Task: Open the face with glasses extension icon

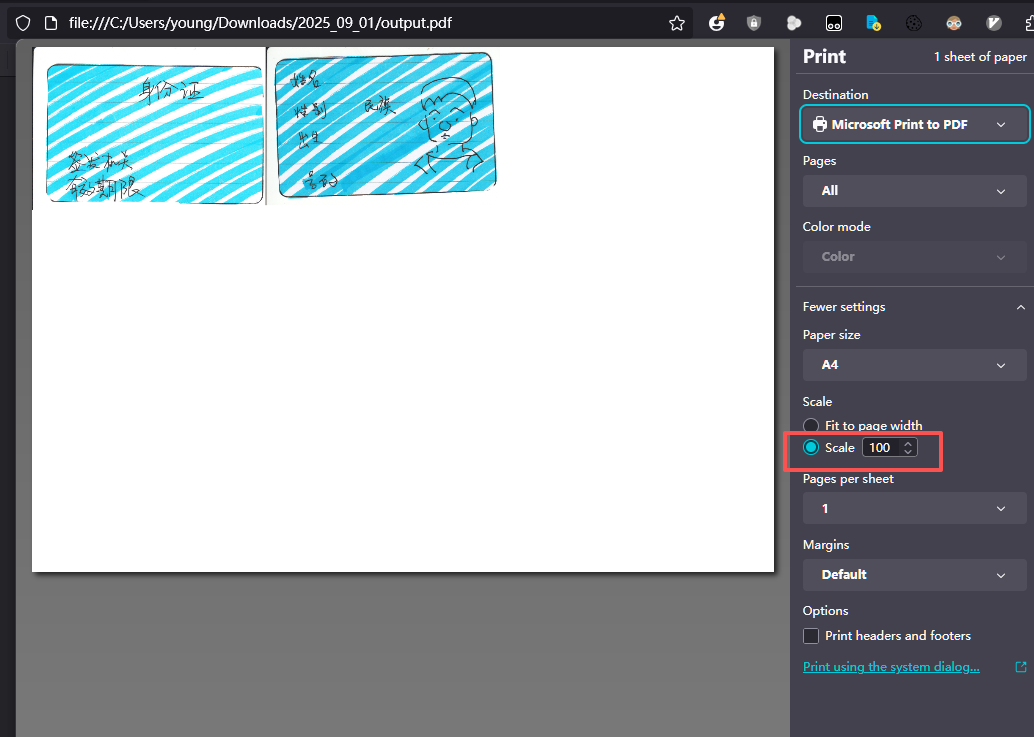Action: click(954, 23)
